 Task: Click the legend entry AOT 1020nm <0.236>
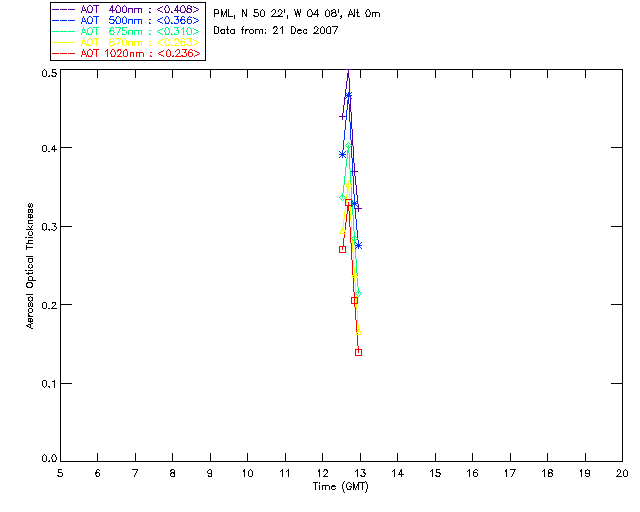click(127, 53)
